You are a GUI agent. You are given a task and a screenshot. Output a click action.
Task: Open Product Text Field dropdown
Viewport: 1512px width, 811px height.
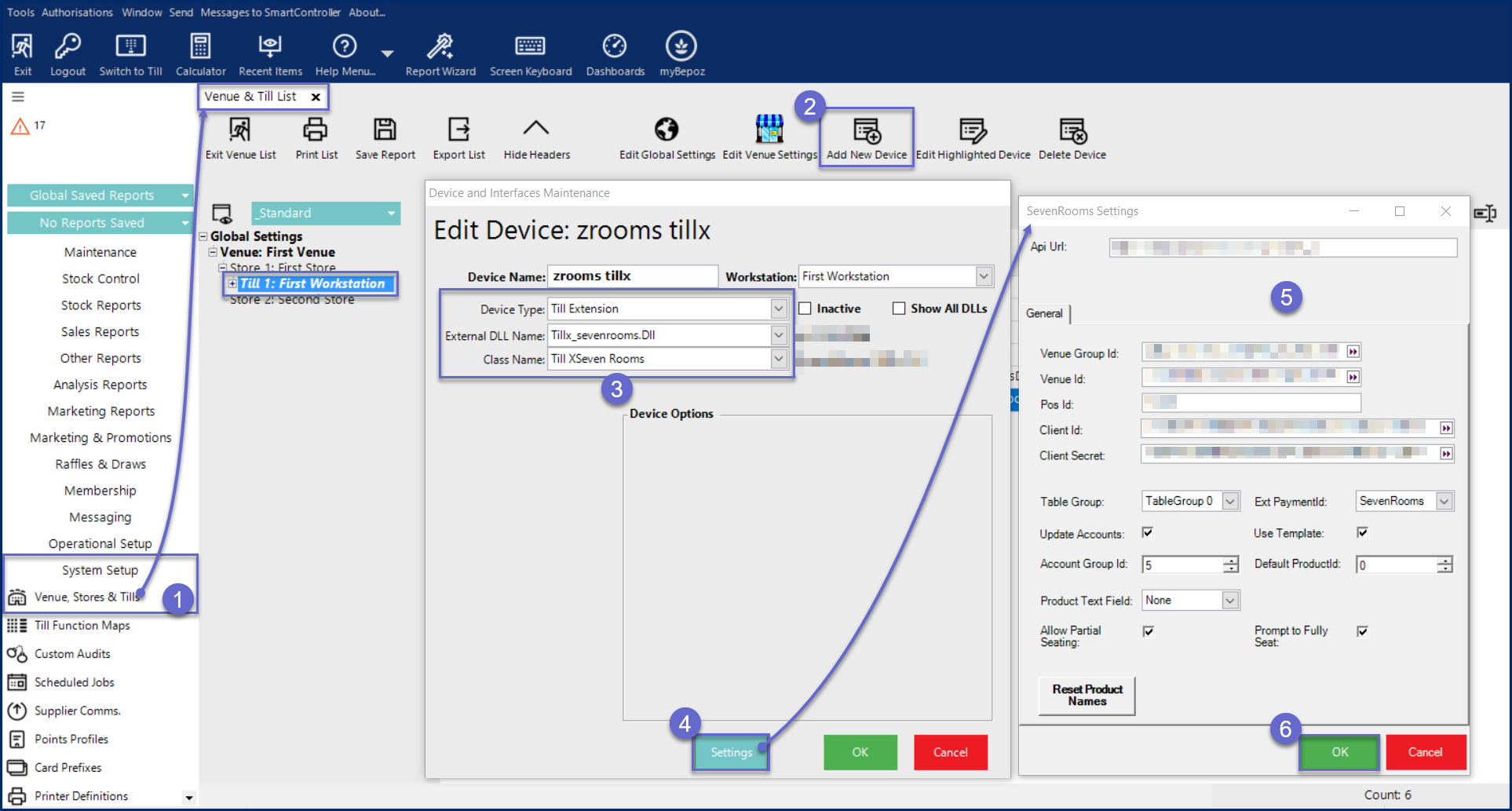click(x=1230, y=601)
